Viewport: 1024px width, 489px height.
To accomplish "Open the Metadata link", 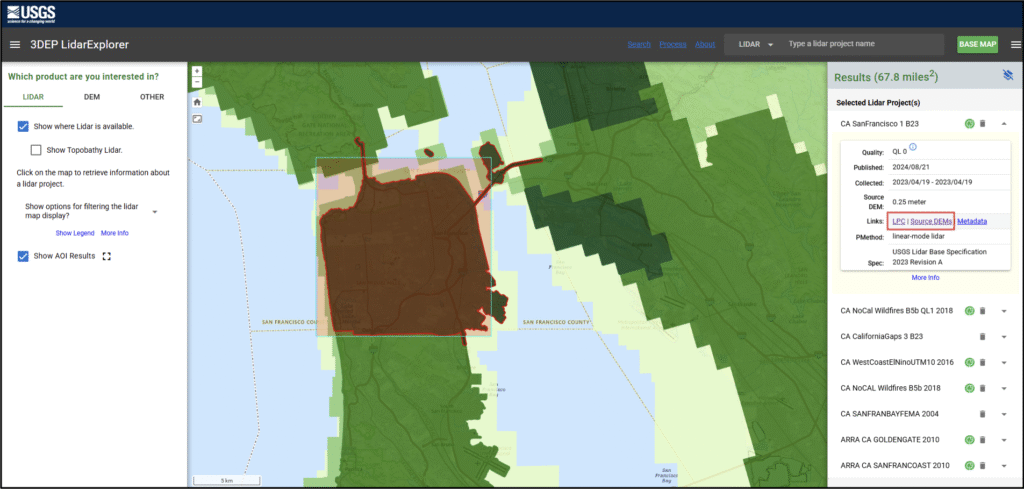I will click(972, 221).
